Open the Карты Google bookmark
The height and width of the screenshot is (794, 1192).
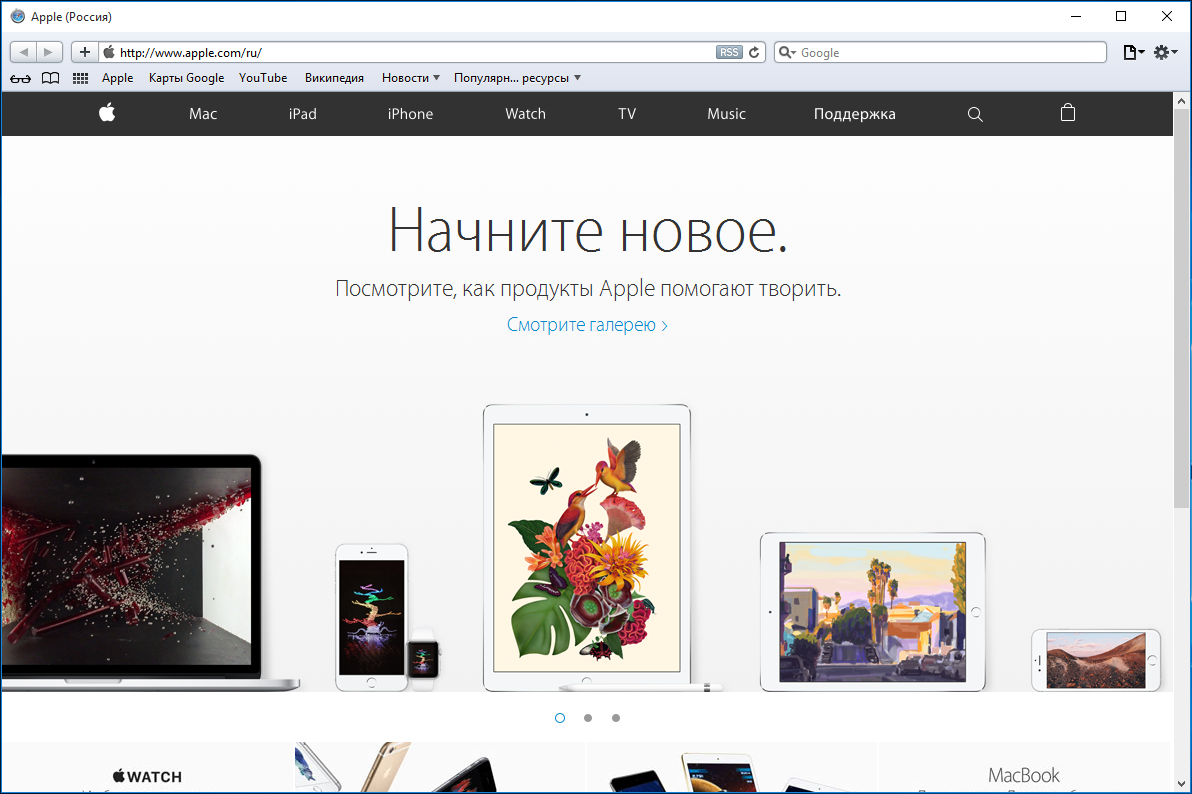point(186,78)
